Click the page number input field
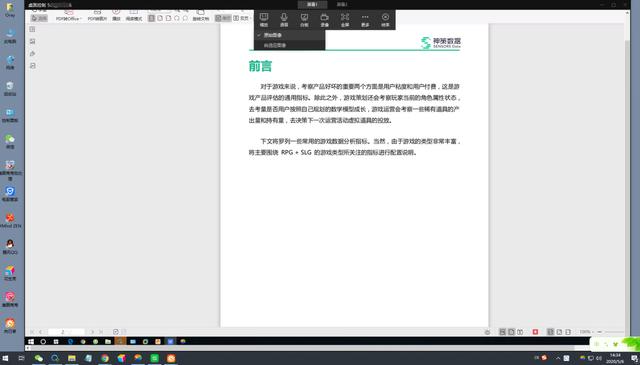Viewport: 640px width, 365px height. (x=66, y=332)
